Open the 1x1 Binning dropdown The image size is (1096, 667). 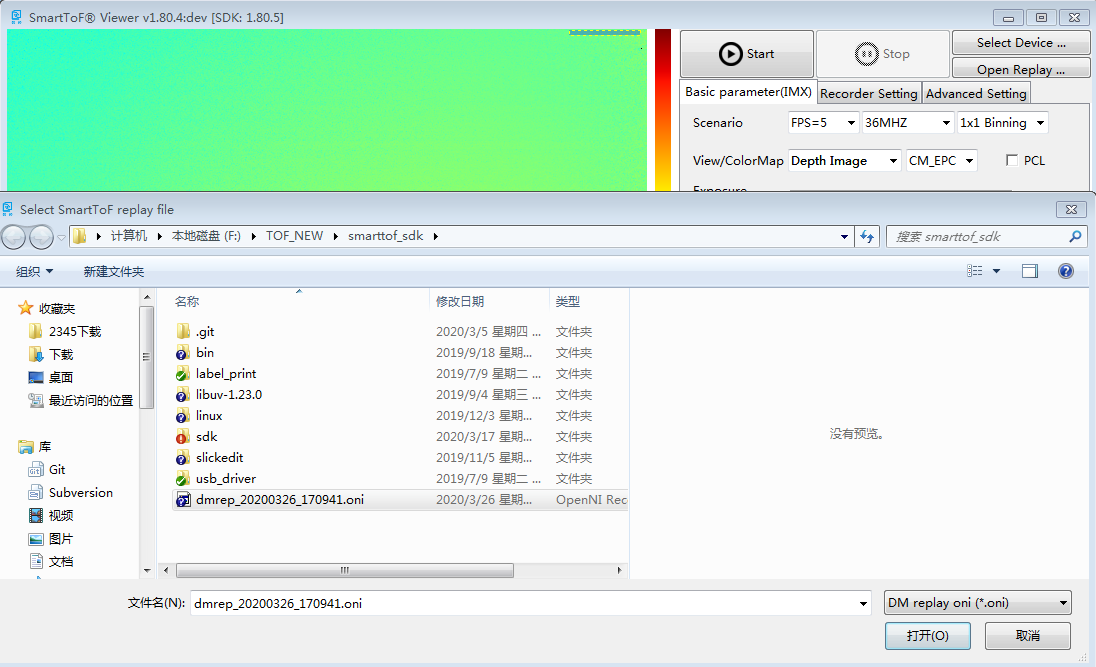tap(1002, 122)
